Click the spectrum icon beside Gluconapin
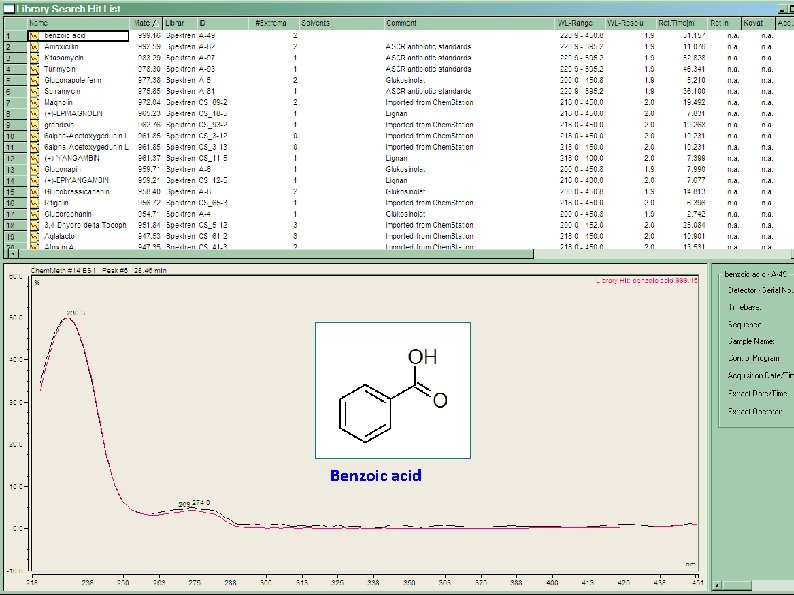Screen dimensions: 794x595 (x=34, y=170)
